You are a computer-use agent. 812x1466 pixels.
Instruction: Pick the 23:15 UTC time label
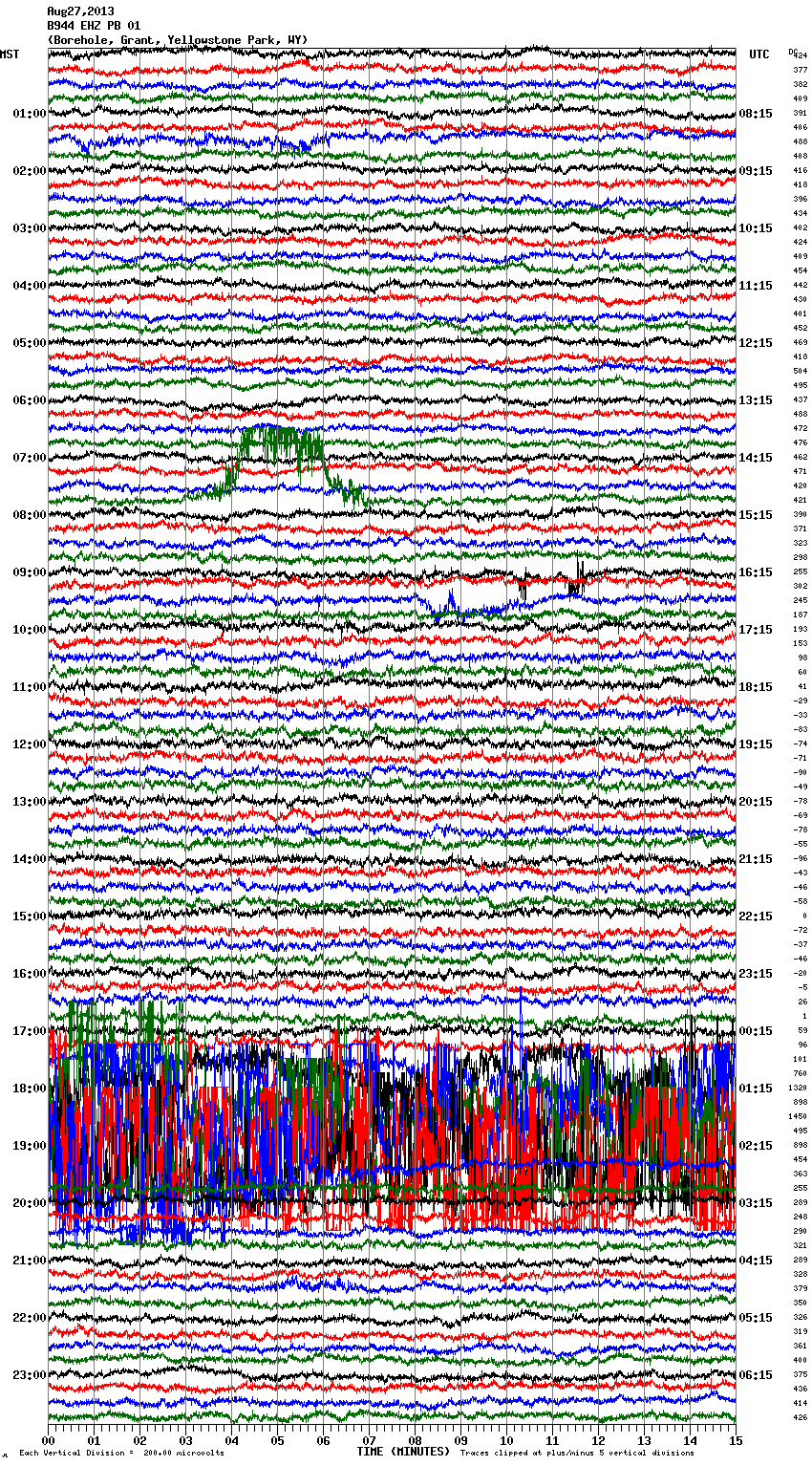pos(756,974)
